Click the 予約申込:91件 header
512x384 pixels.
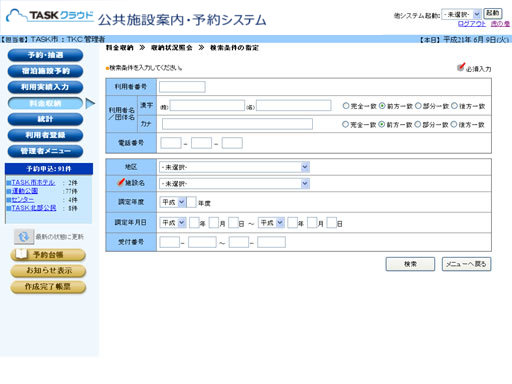[x=49, y=169]
